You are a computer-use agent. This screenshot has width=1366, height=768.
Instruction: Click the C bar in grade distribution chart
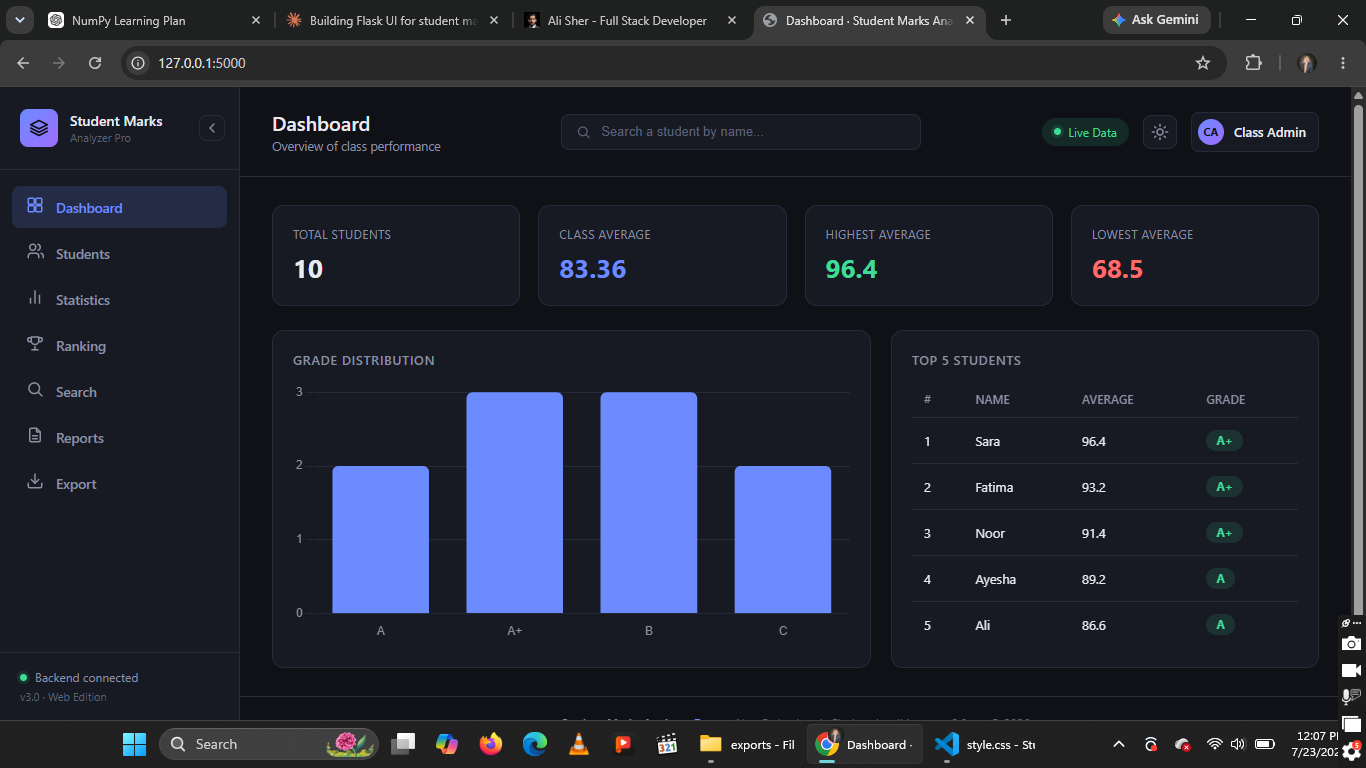click(x=783, y=540)
